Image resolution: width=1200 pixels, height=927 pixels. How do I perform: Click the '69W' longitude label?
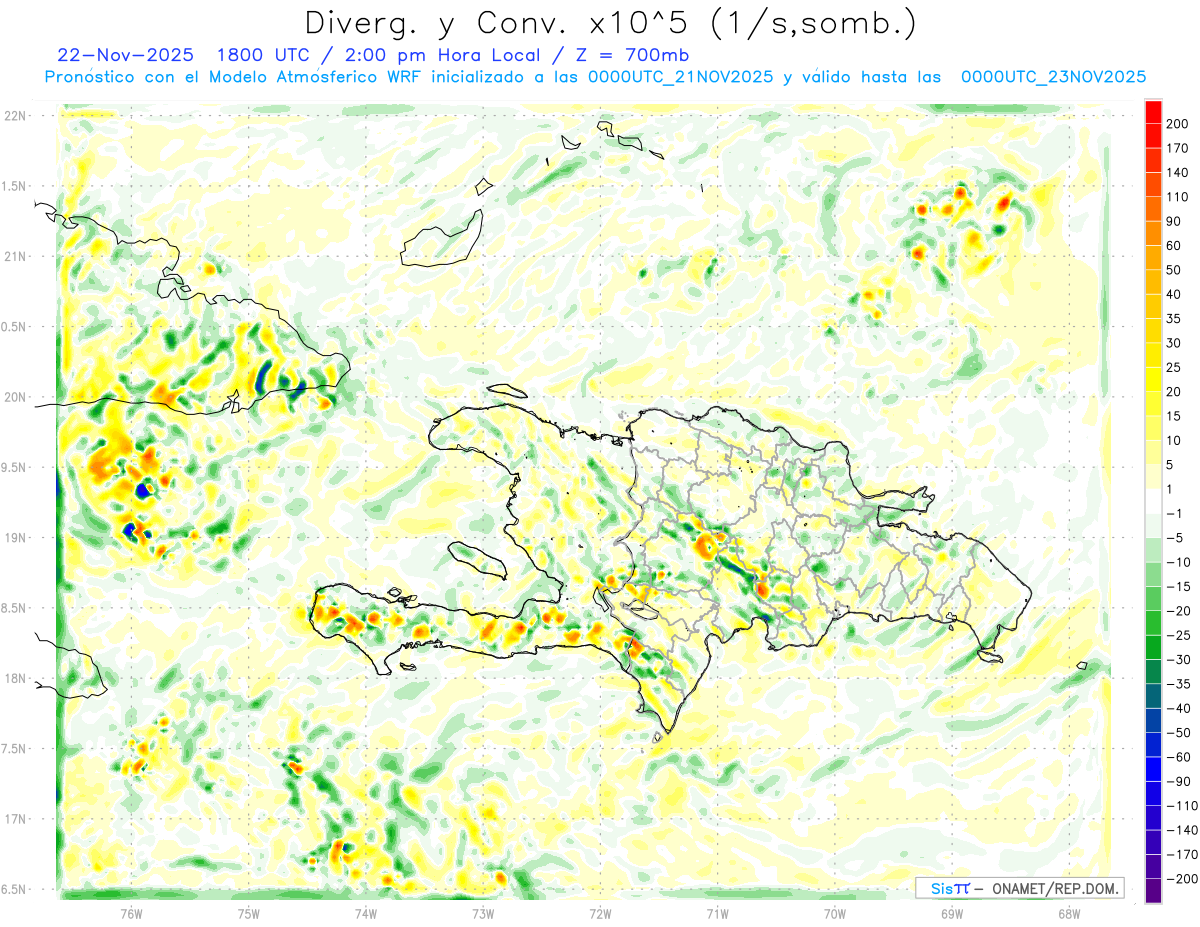pos(952,913)
